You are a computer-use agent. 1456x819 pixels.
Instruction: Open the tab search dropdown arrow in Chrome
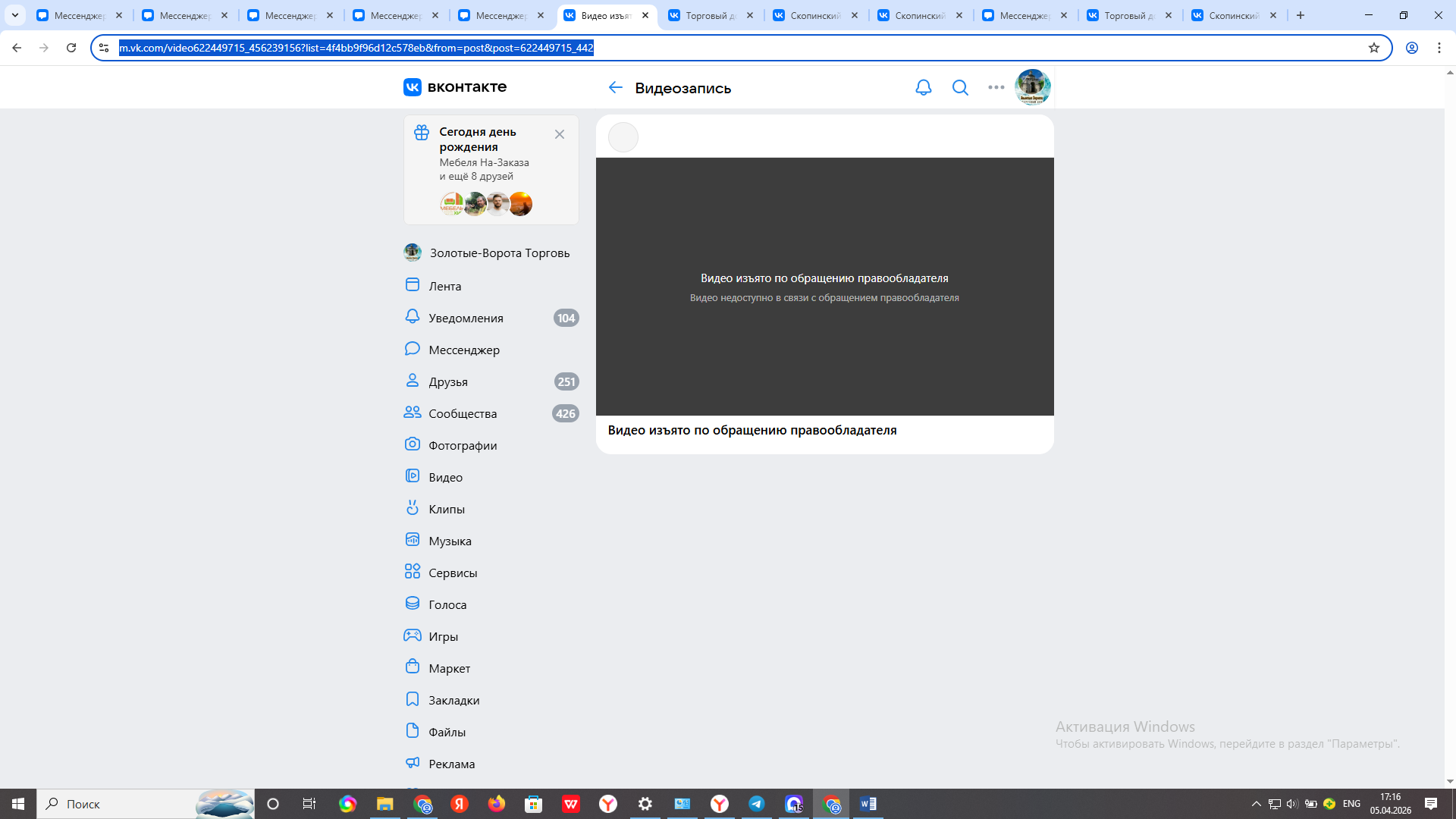(14, 15)
